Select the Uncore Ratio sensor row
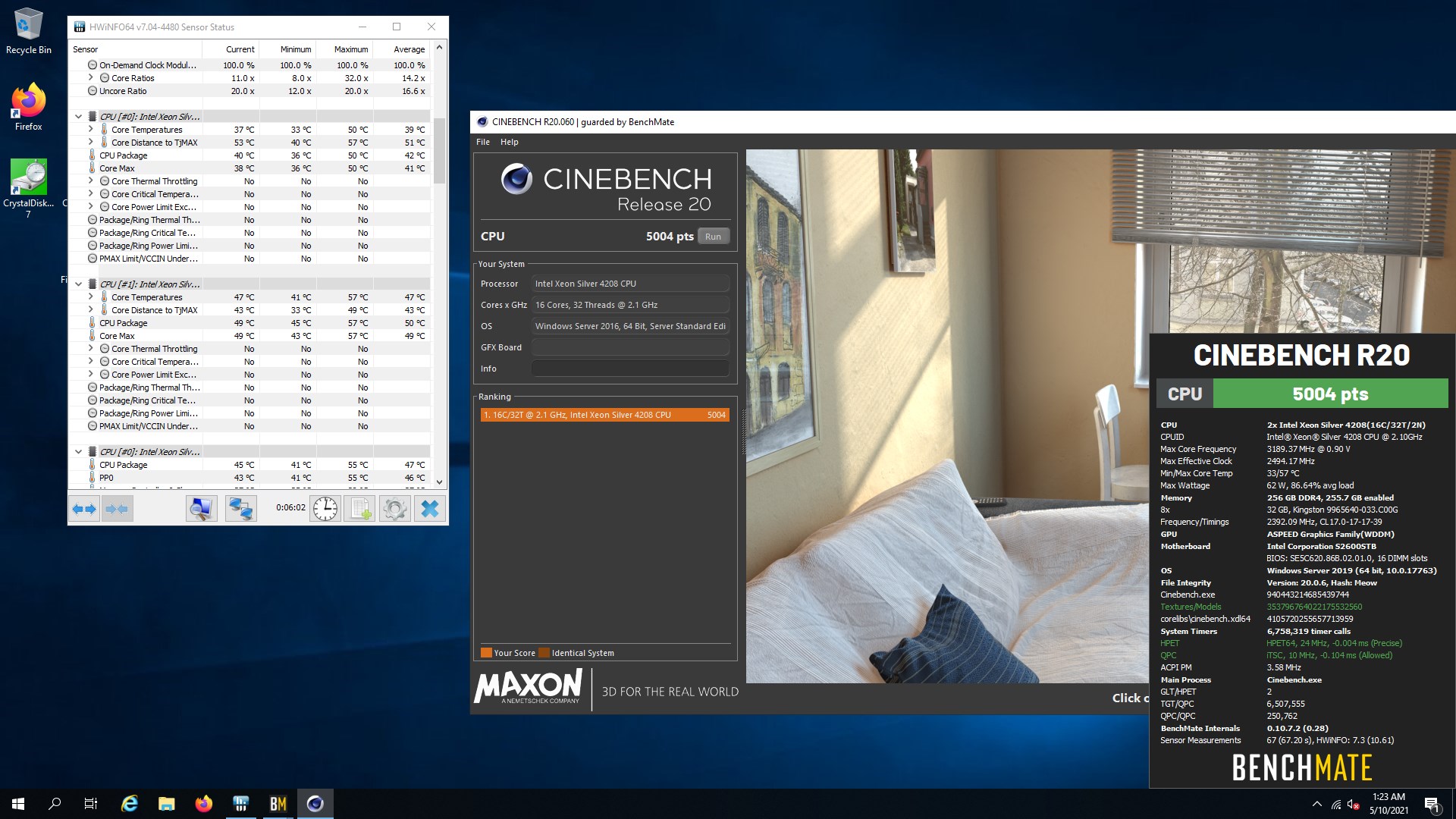The height and width of the screenshot is (819, 1456). point(250,91)
